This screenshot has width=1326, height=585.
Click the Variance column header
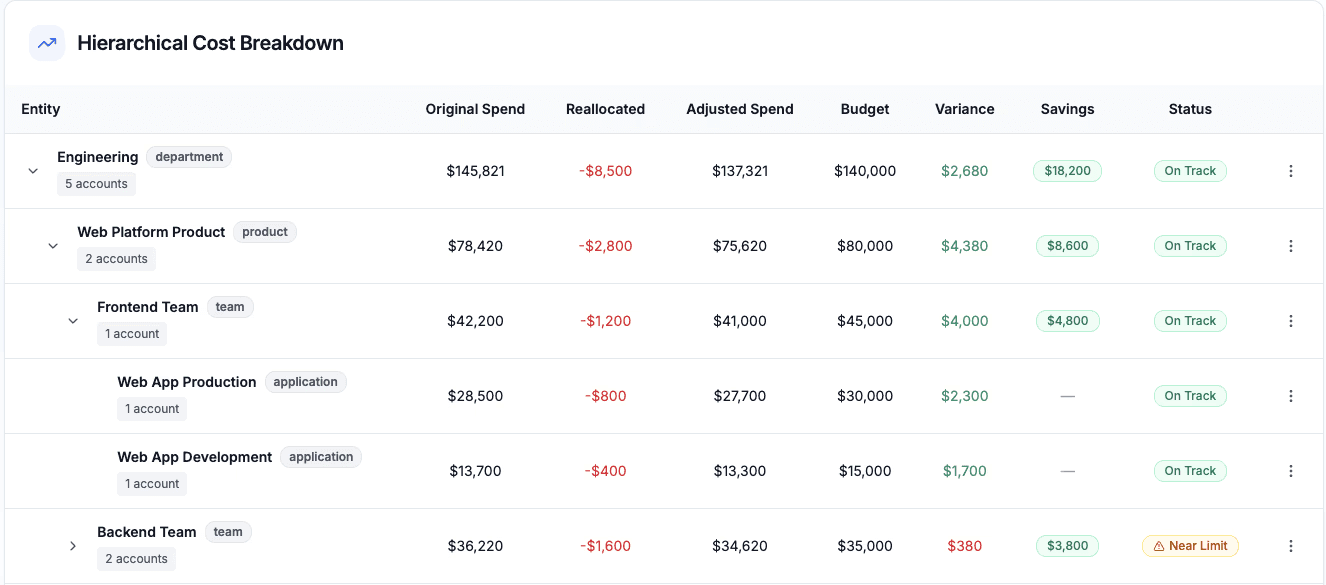tap(964, 109)
